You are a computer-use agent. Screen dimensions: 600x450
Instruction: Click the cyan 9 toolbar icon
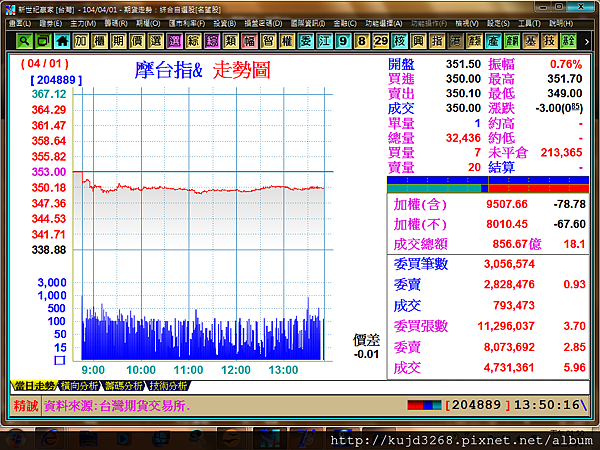point(343,41)
